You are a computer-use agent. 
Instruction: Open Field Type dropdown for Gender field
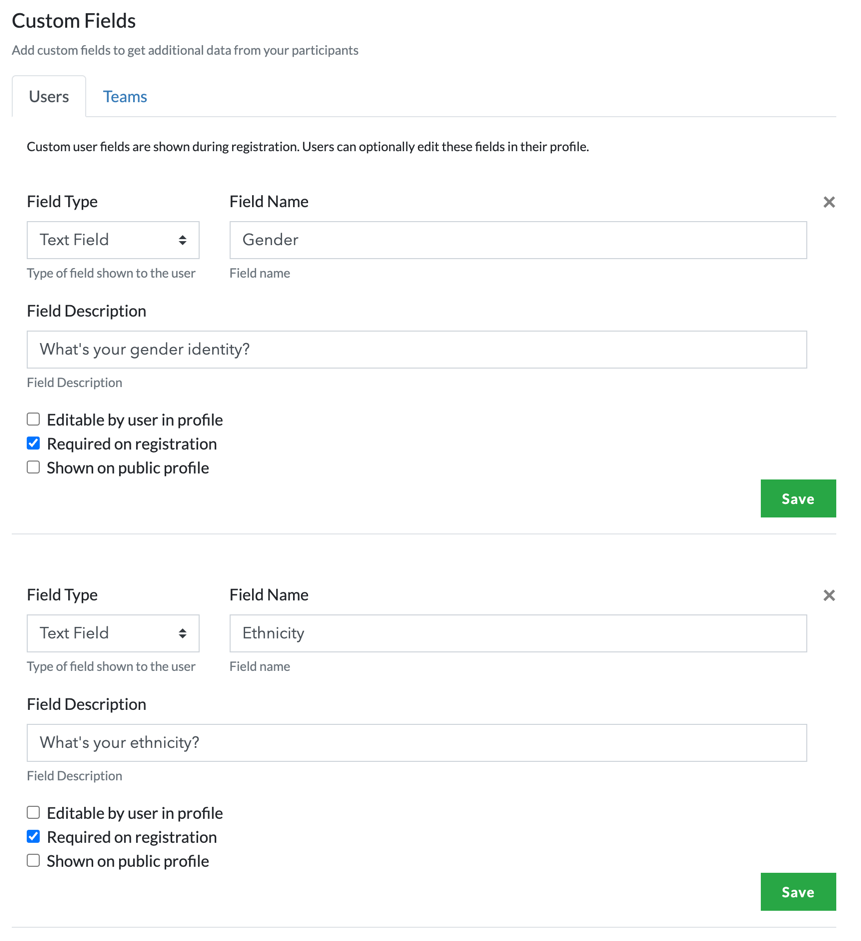click(x=113, y=240)
